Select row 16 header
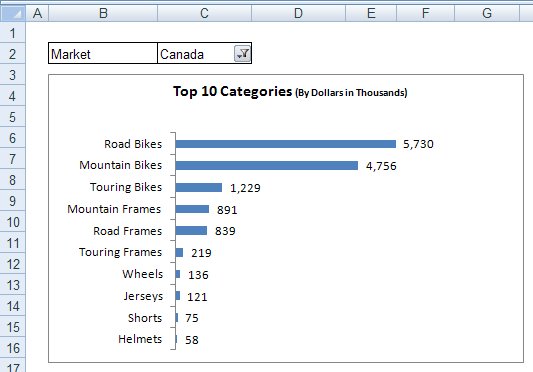 [x=13, y=348]
